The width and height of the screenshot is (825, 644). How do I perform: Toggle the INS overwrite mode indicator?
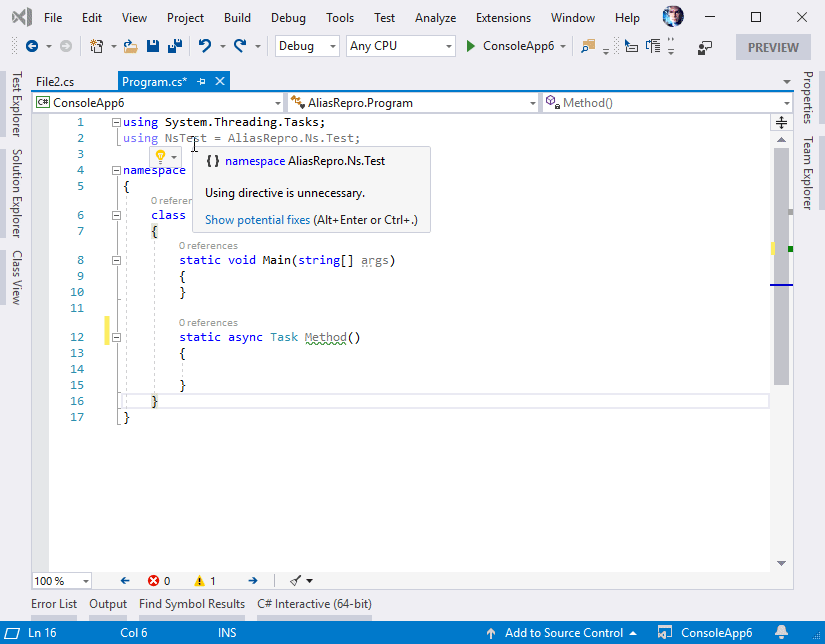click(226, 632)
